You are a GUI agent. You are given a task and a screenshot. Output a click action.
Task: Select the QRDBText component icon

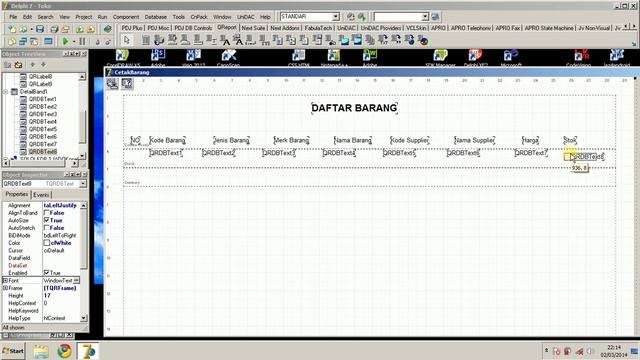239,40
